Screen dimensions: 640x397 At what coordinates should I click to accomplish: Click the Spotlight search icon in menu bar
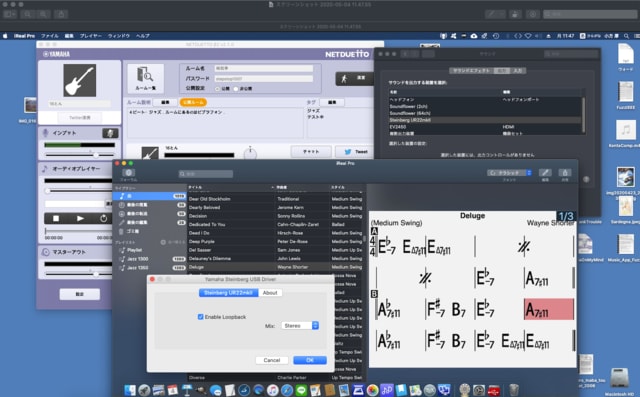coord(627,36)
